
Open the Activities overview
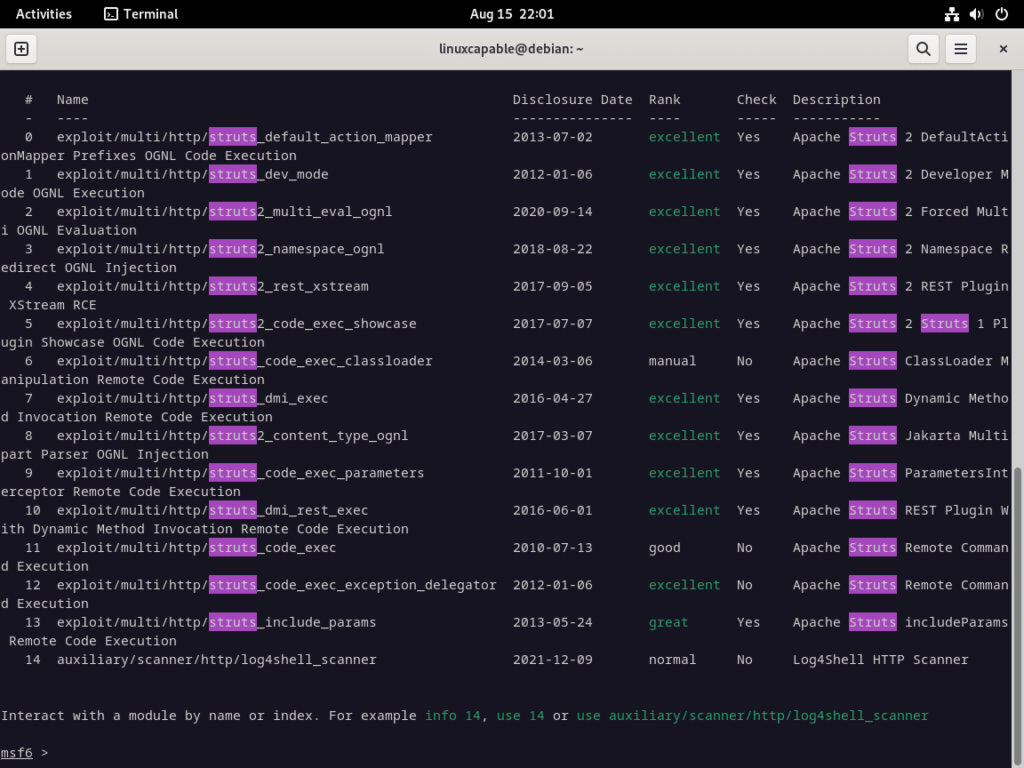[x=44, y=14]
